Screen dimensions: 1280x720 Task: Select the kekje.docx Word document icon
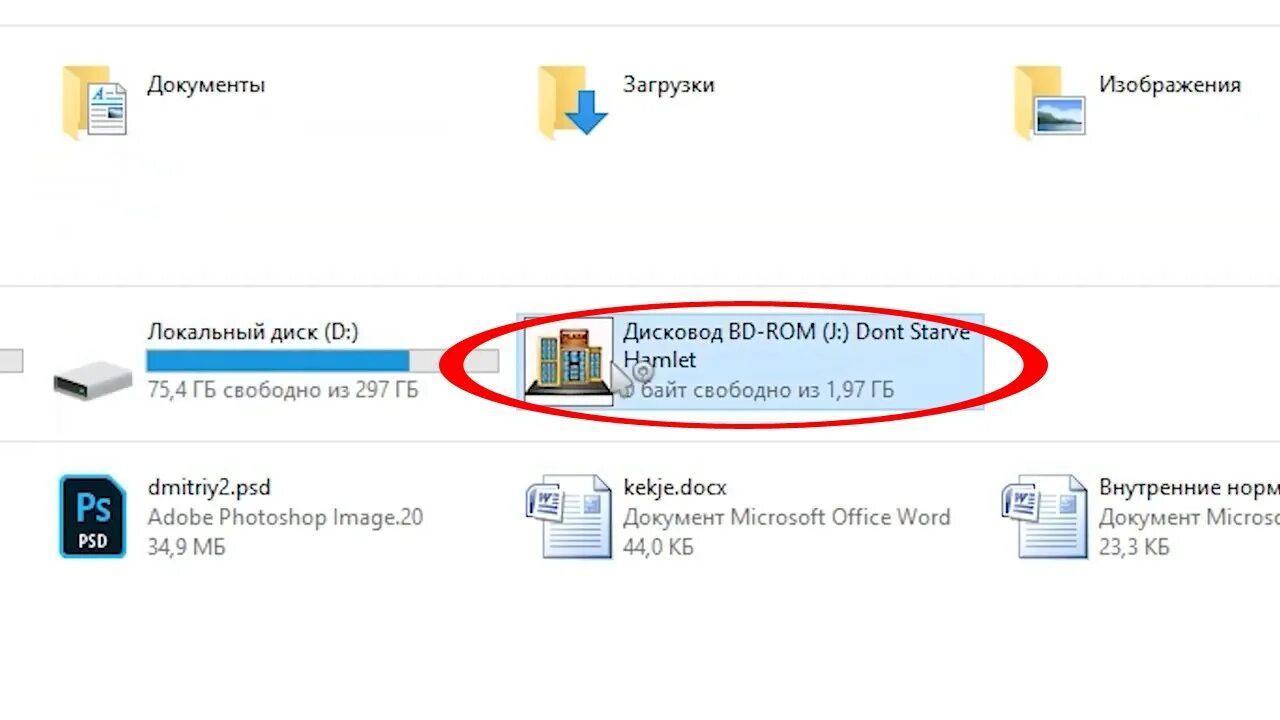coord(568,516)
